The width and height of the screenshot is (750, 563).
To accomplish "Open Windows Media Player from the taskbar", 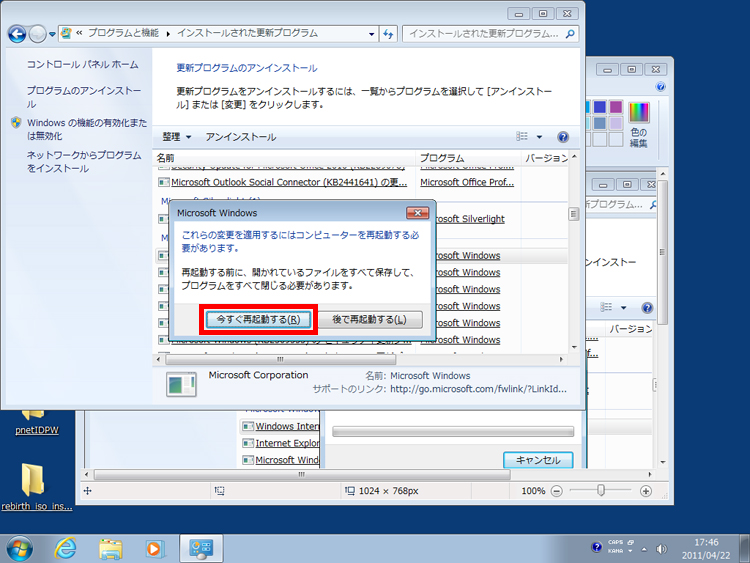I will [x=154, y=549].
